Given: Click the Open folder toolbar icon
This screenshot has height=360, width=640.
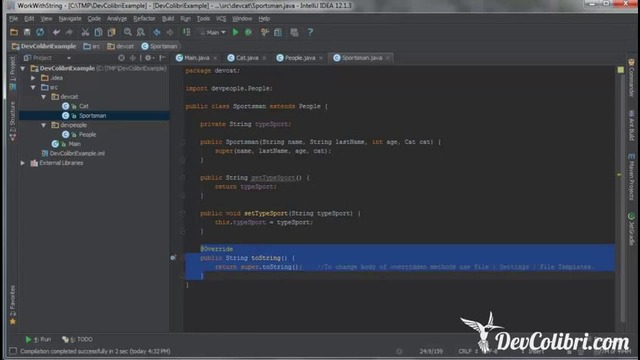Looking at the screenshot, I should pos(14,32).
